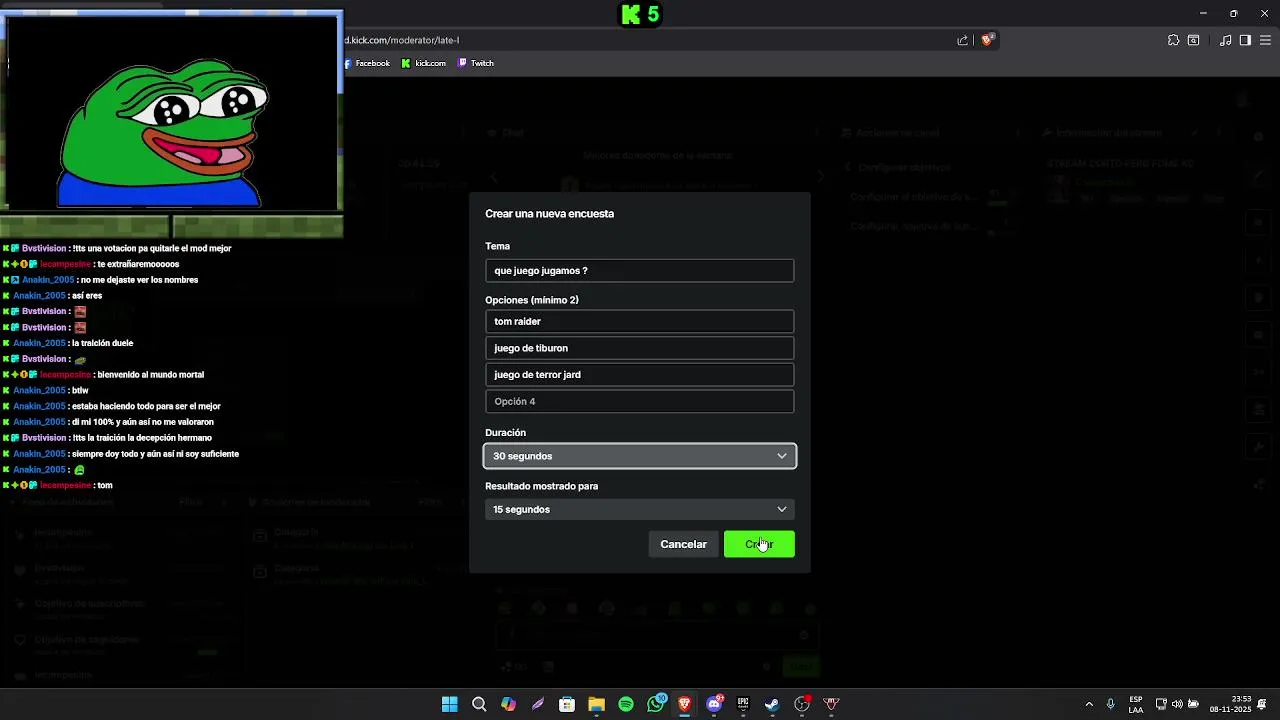Open the Duración dropdown showing 30 segundos
Image resolution: width=1280 pixels, height=720 pixels.
(640, 456)
